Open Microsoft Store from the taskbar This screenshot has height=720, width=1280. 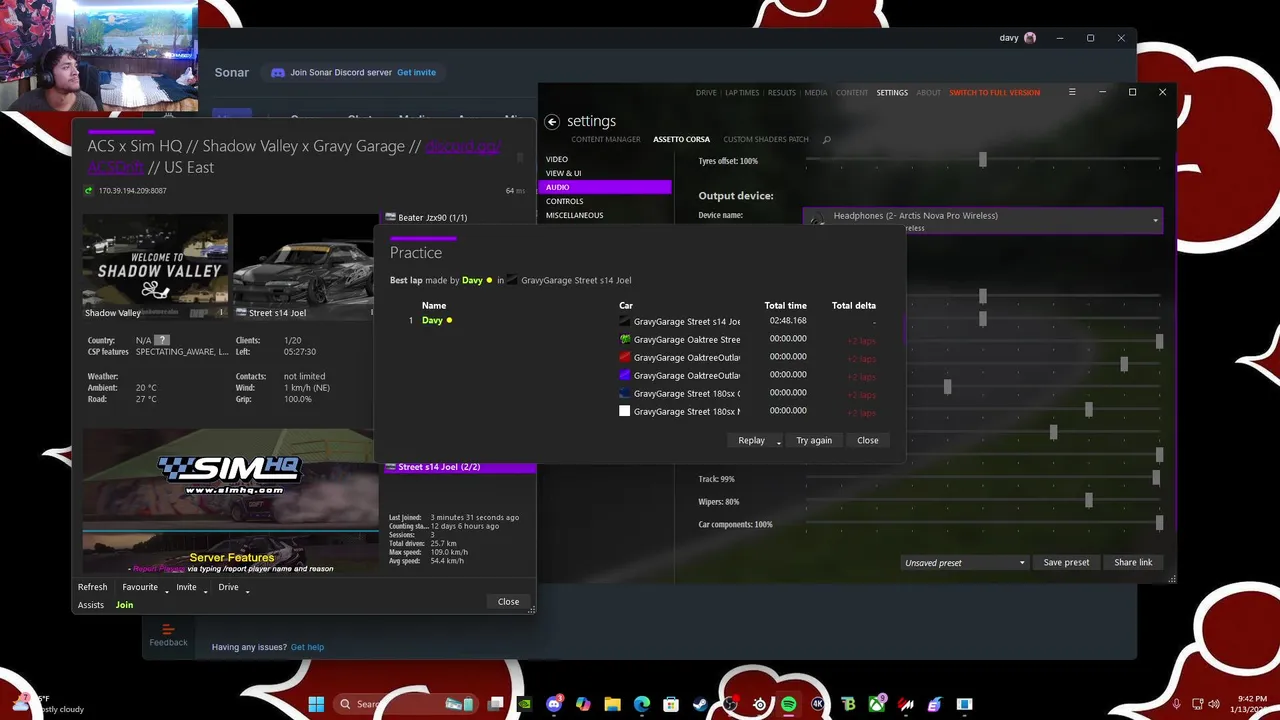[671, 704]
